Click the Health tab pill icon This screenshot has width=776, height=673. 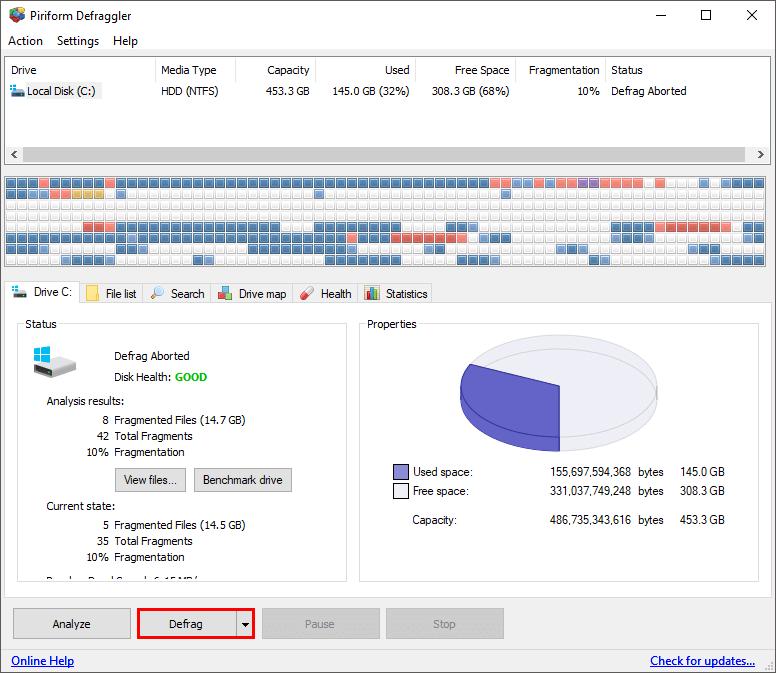coord(307,293)
